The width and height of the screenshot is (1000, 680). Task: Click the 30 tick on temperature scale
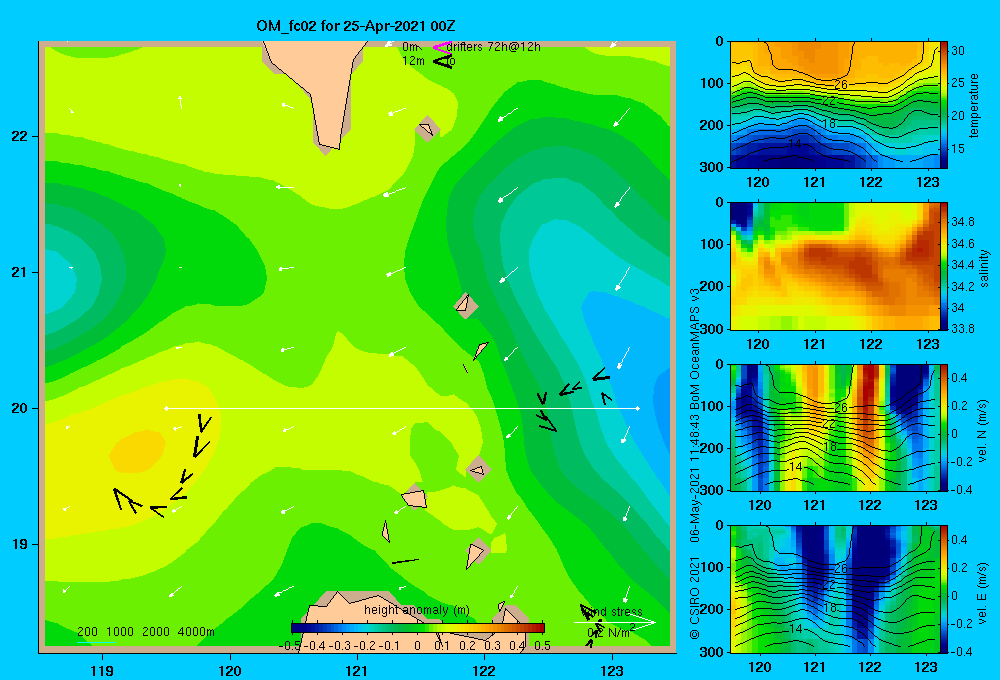pos(958,51)
